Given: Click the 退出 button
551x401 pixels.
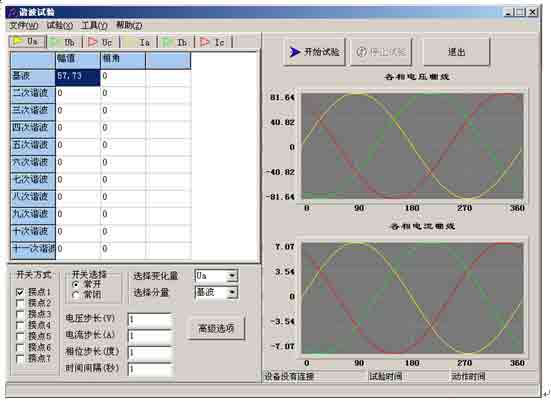Looking at the screenshot, I should click(456, 52).
